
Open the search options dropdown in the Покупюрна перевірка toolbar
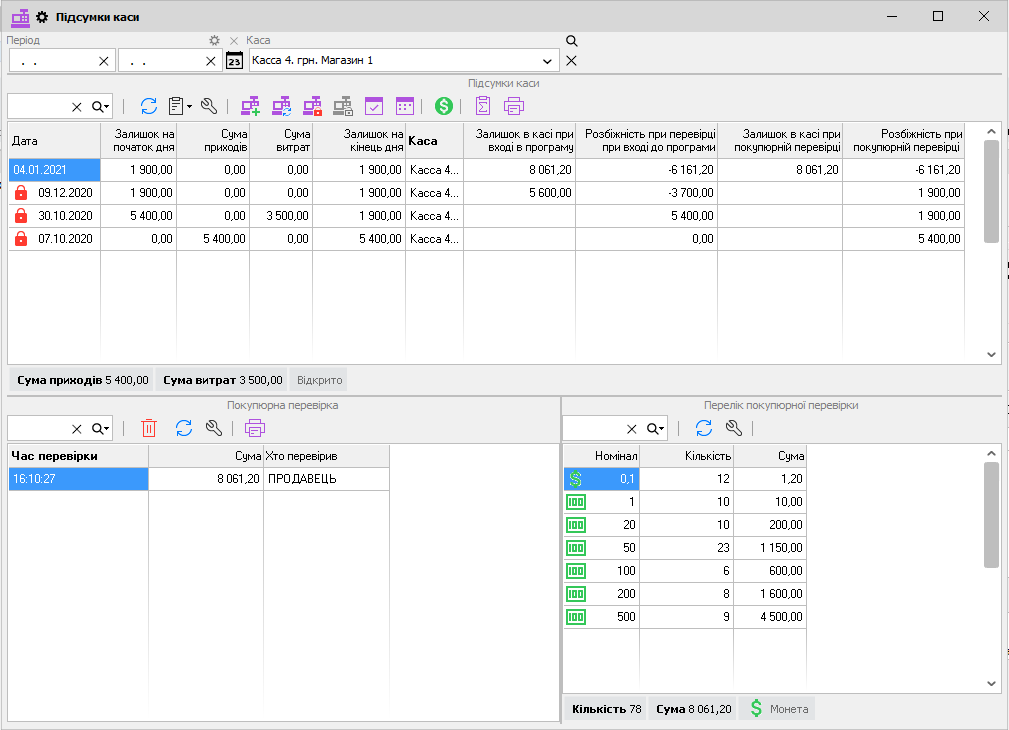[101, 428]
